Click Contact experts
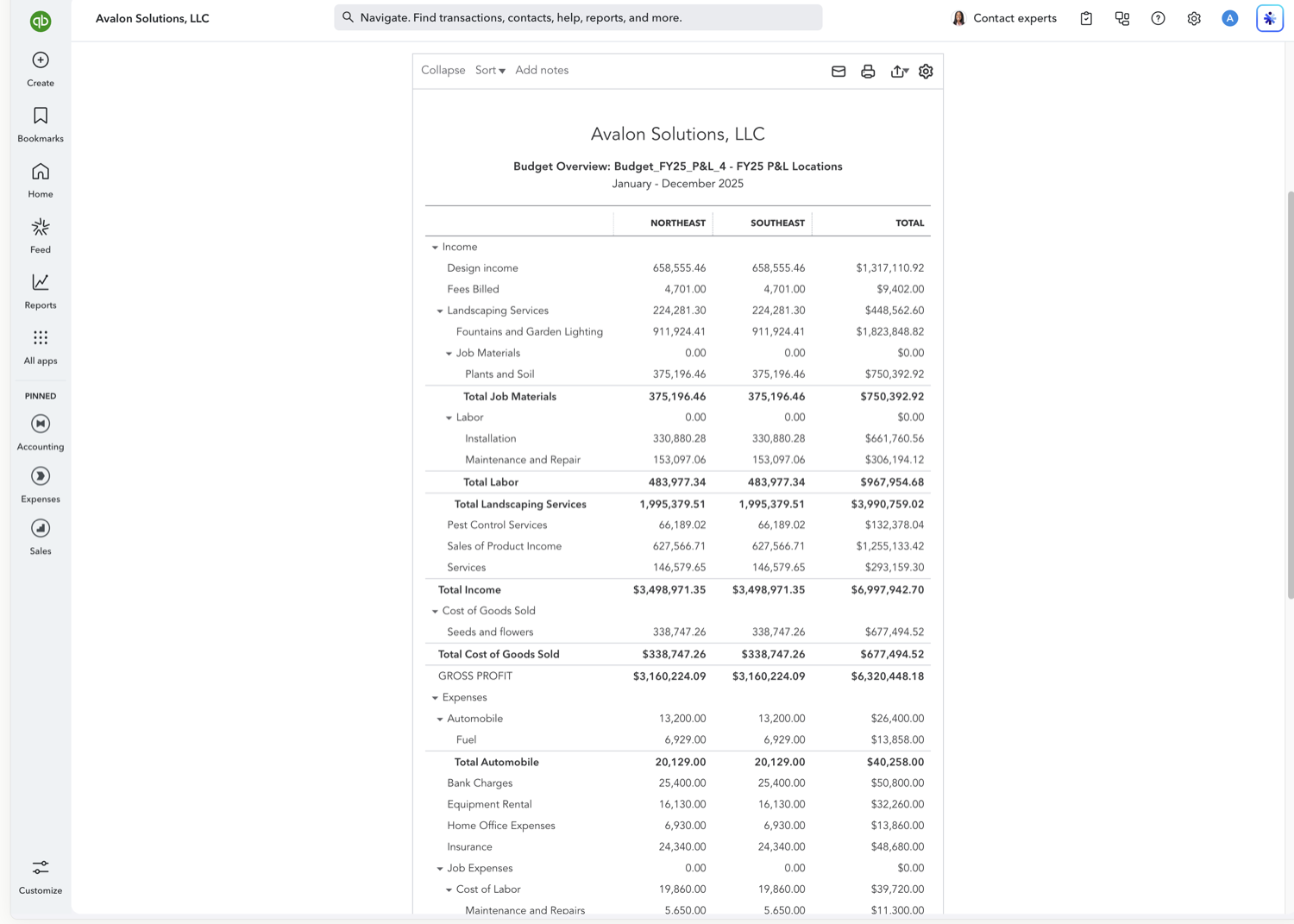 [1004, 18]
